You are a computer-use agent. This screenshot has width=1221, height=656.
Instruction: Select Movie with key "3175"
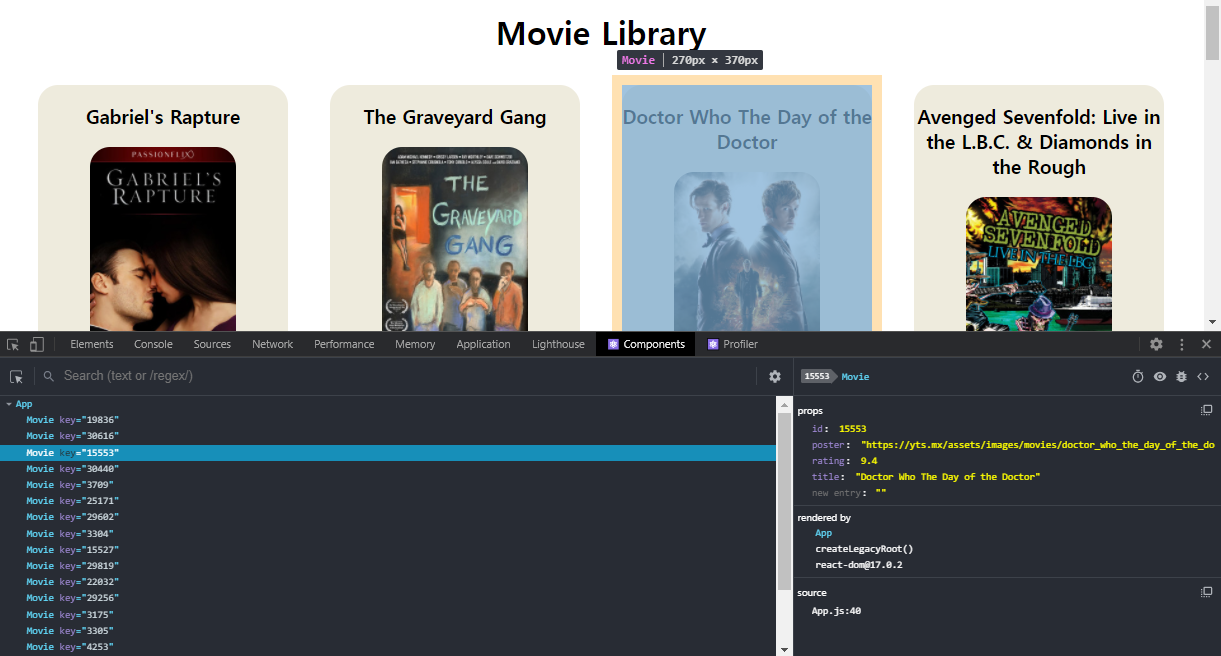[x=388, y=615]
